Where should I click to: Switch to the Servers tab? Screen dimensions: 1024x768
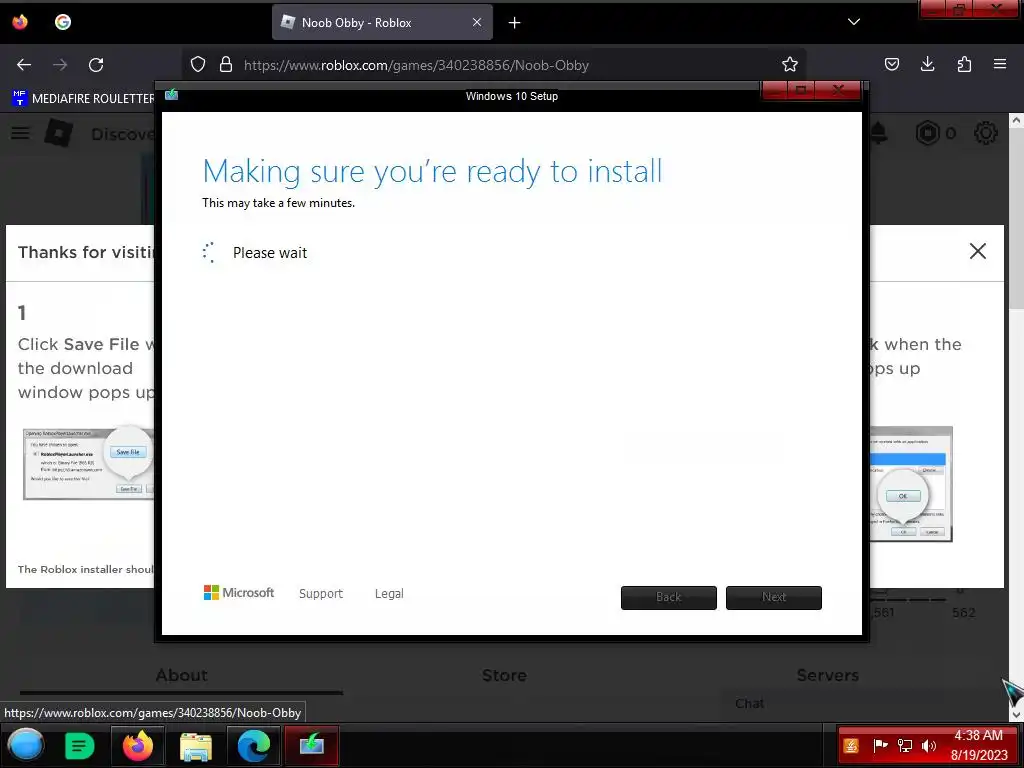pyautogui.click(x=827, y=675)
